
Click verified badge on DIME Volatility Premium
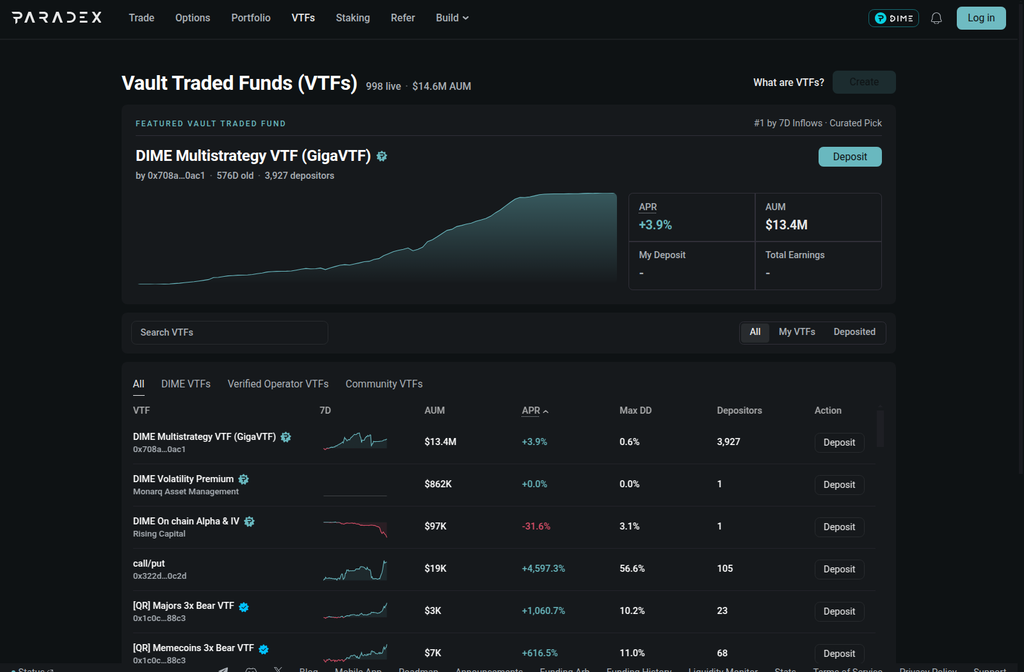pos(244,479)
